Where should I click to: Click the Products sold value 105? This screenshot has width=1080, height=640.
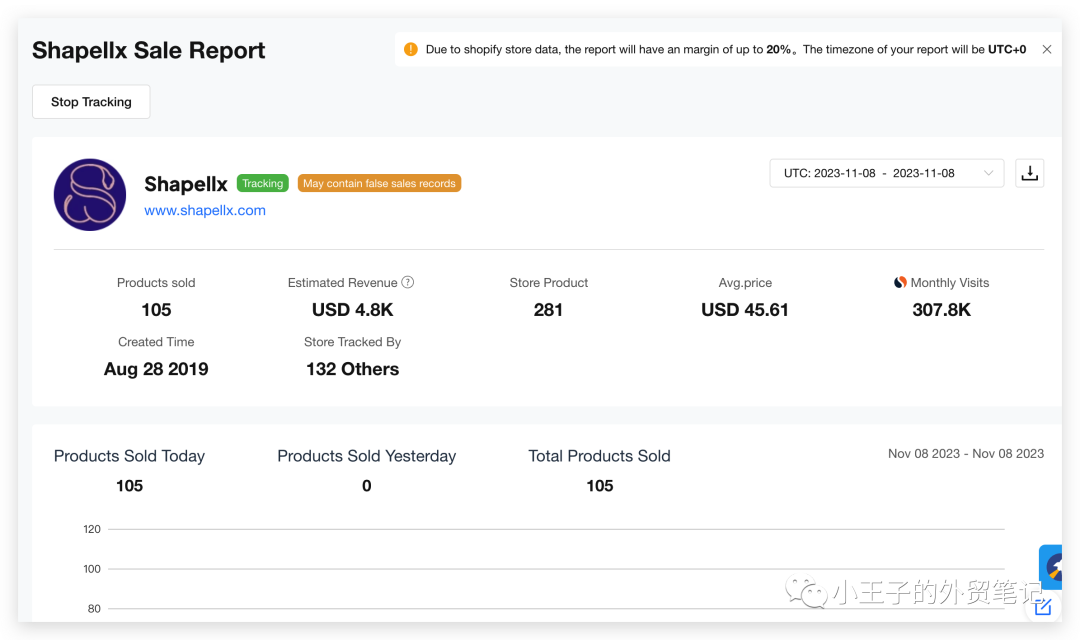pos(156,310)
